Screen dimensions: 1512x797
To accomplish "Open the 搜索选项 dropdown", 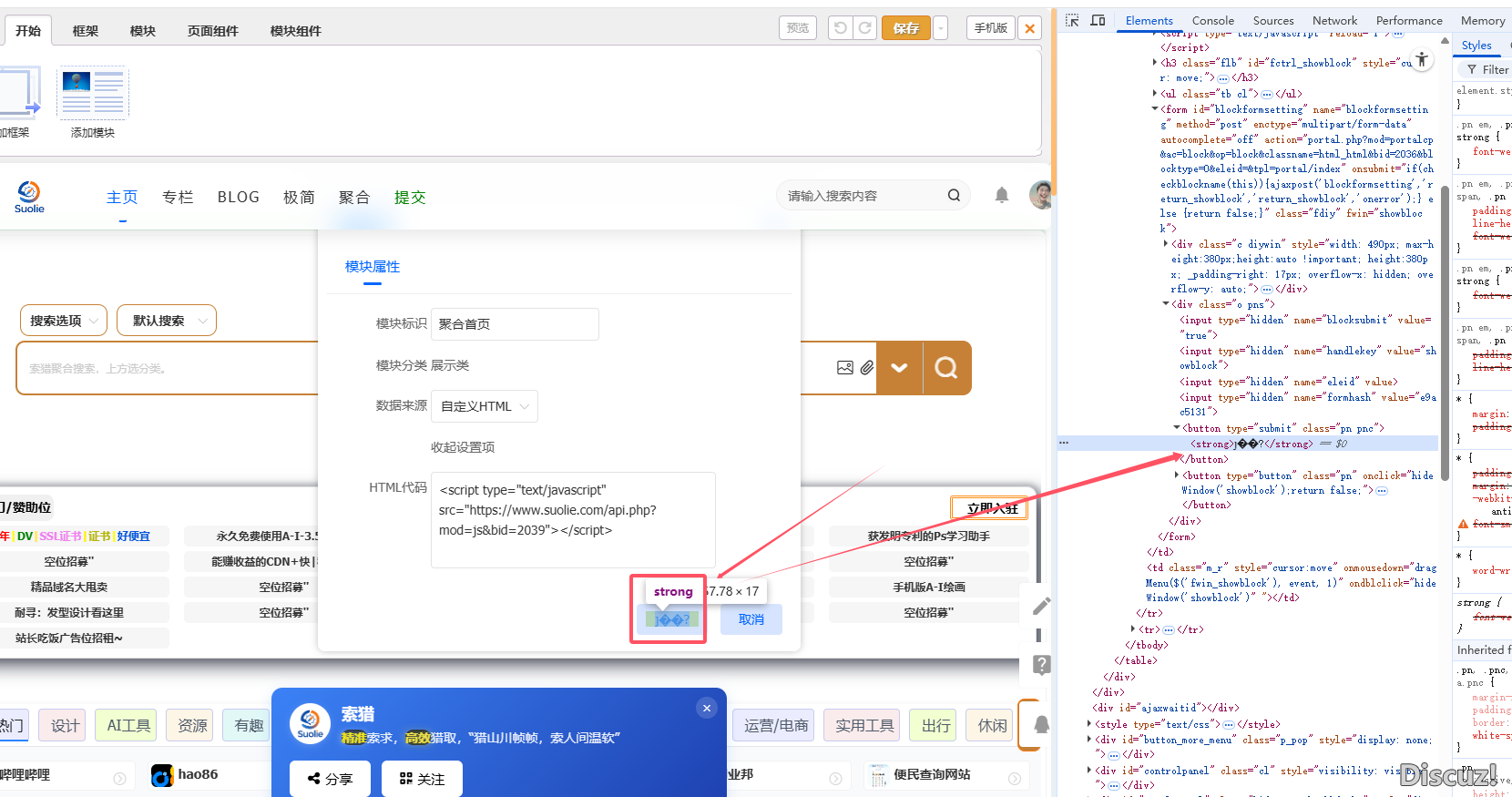I will [x=64, y=321].
